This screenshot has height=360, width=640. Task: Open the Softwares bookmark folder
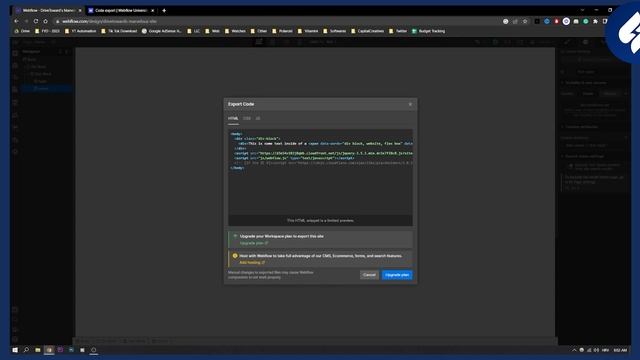[x=335, y=31]
